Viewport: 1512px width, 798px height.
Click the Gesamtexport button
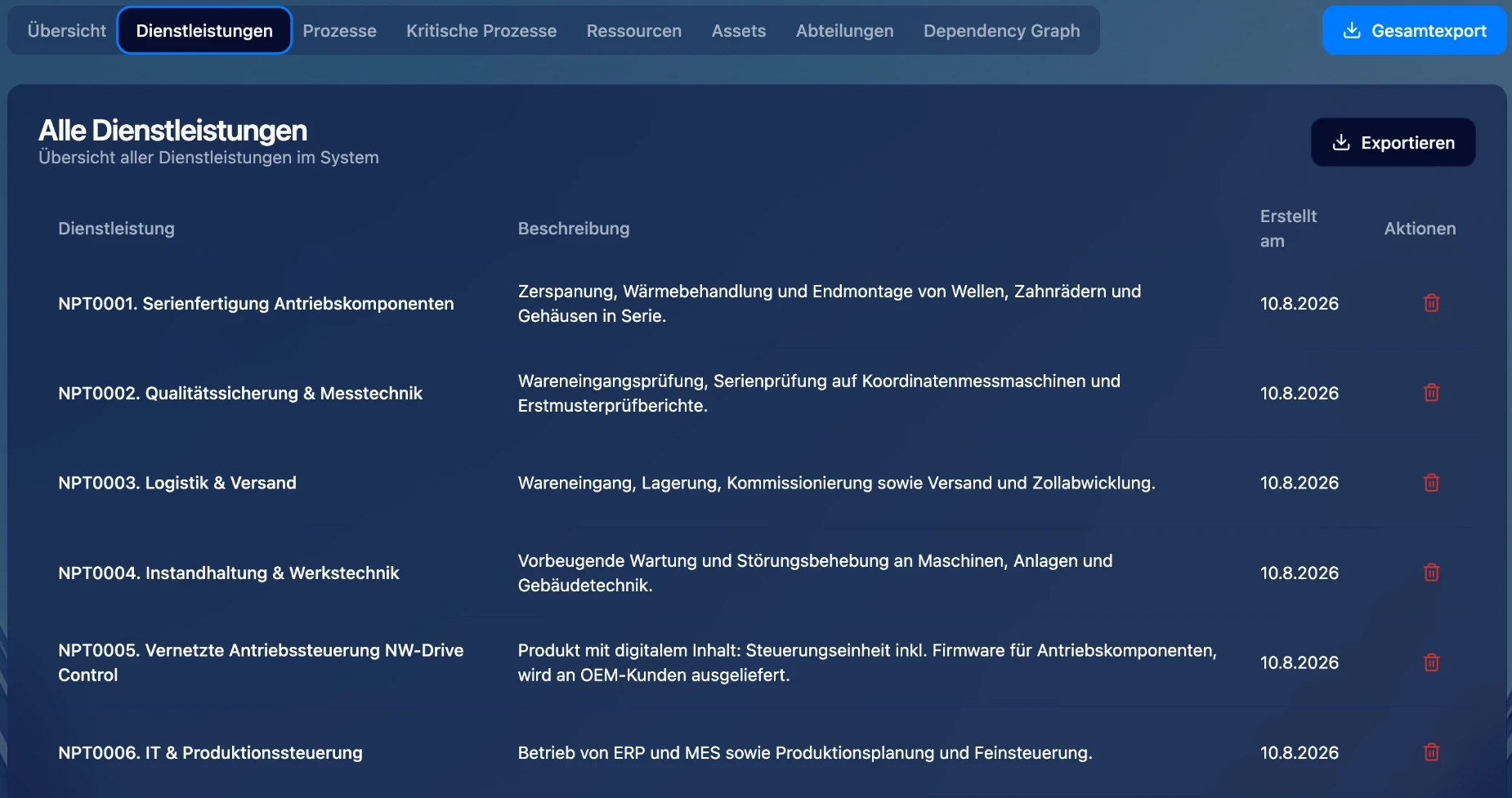[x=1414, y=30]
